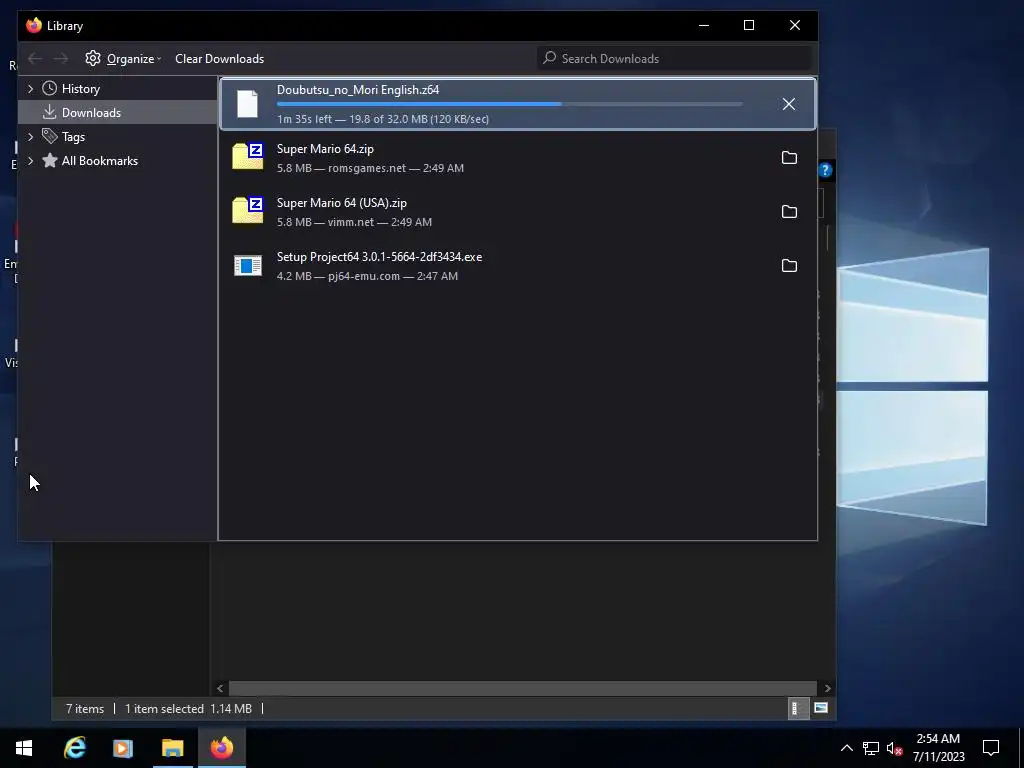The image size is (1024, 768).
Task: Show hidden system tray icons
Action: [x=846, y=748]
